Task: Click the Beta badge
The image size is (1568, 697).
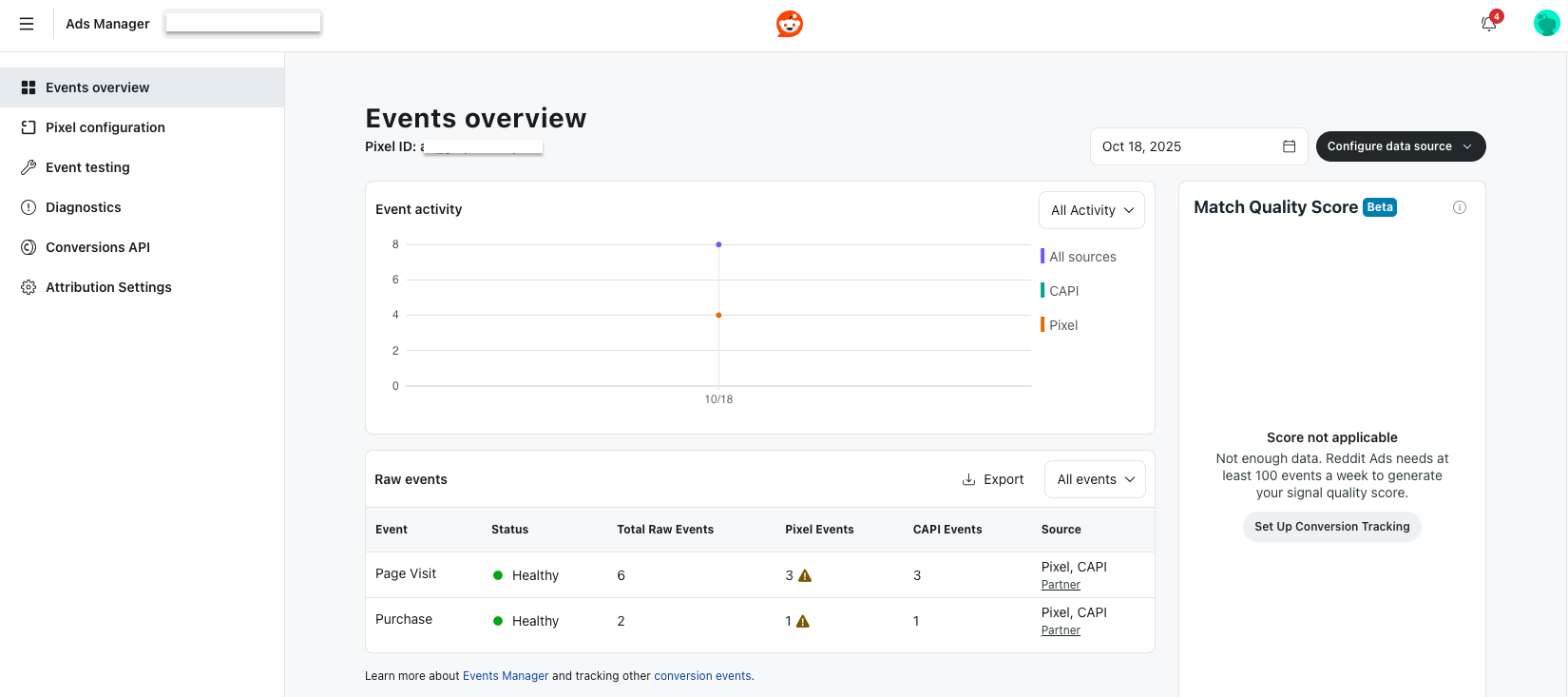Action: 1380,207
